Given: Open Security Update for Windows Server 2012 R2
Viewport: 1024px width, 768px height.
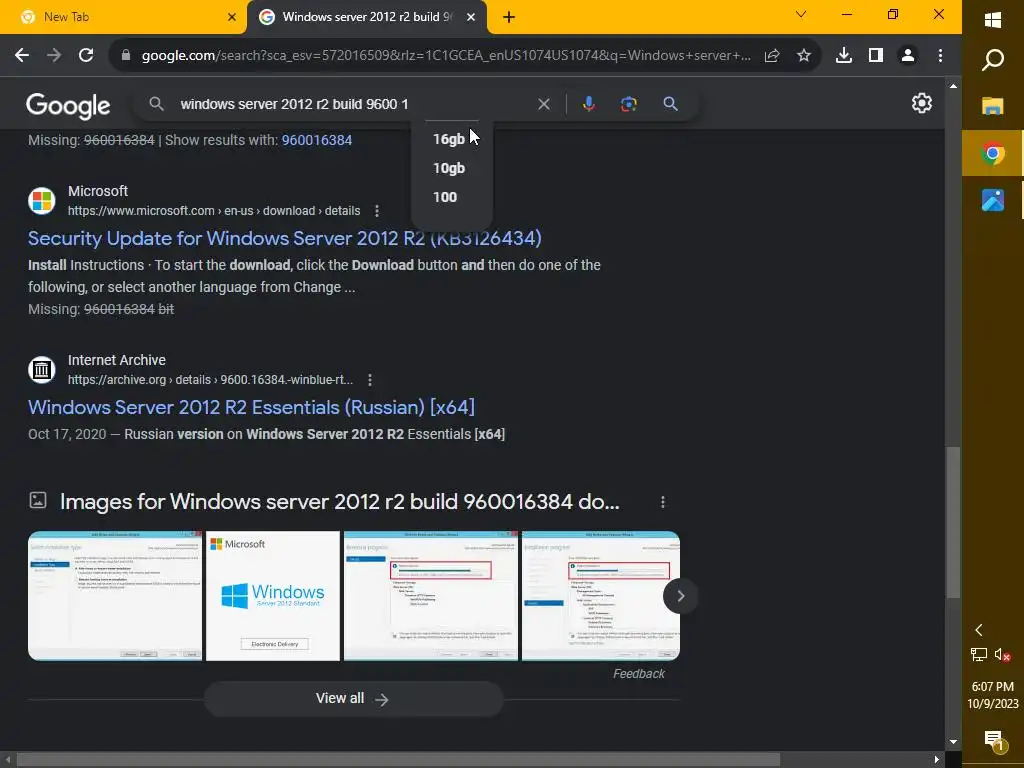Looking at the screenshot, I should [285, 238].
